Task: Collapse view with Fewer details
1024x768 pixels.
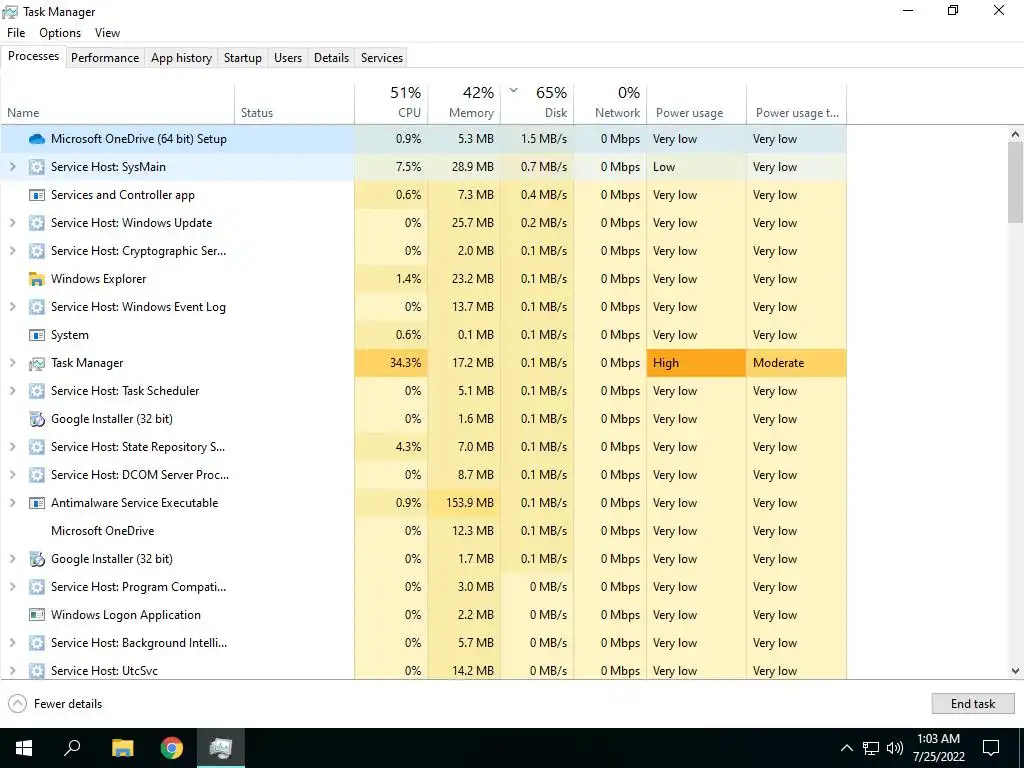Action: 56,704
